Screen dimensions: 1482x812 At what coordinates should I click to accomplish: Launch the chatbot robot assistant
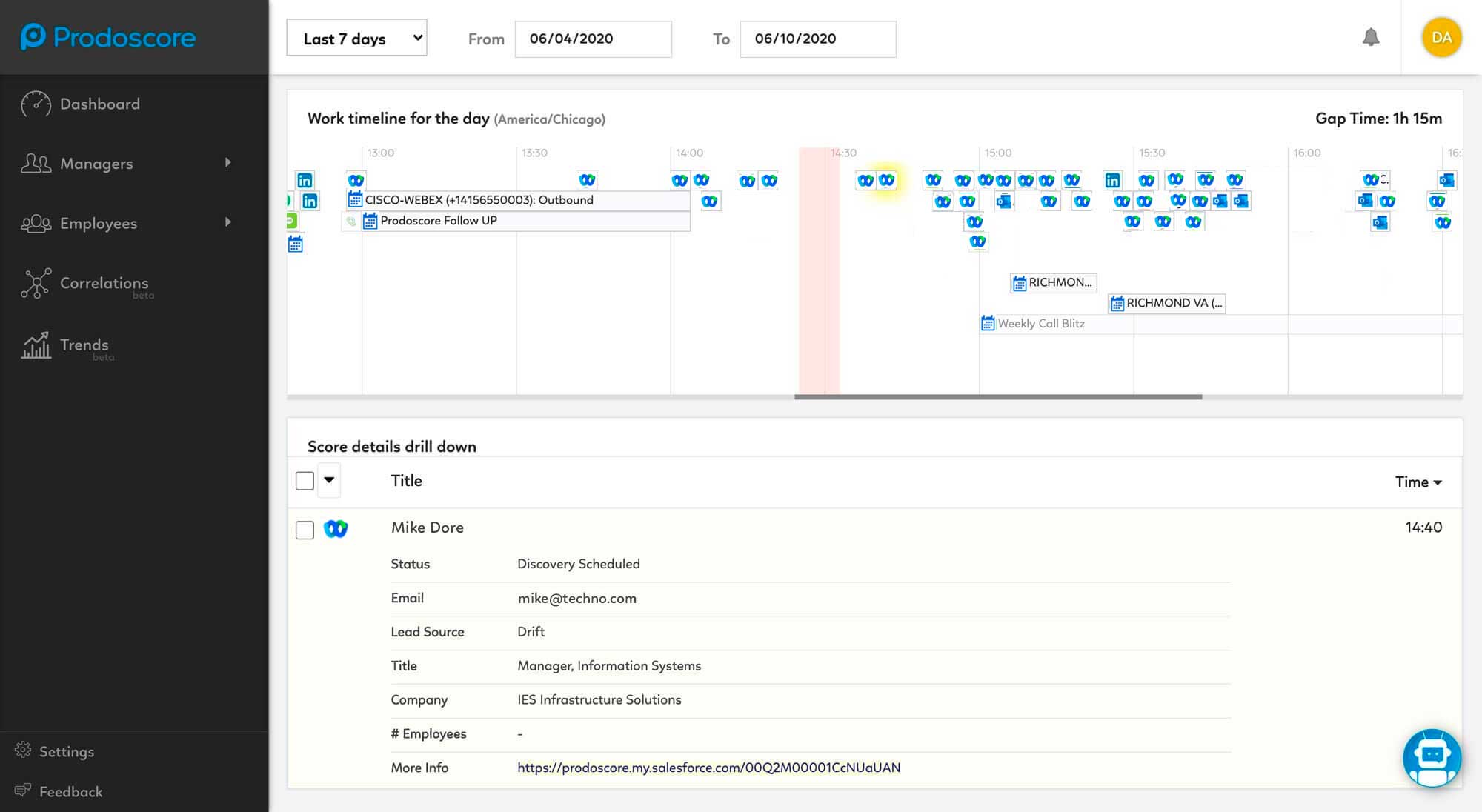(x=1432, y=757)
